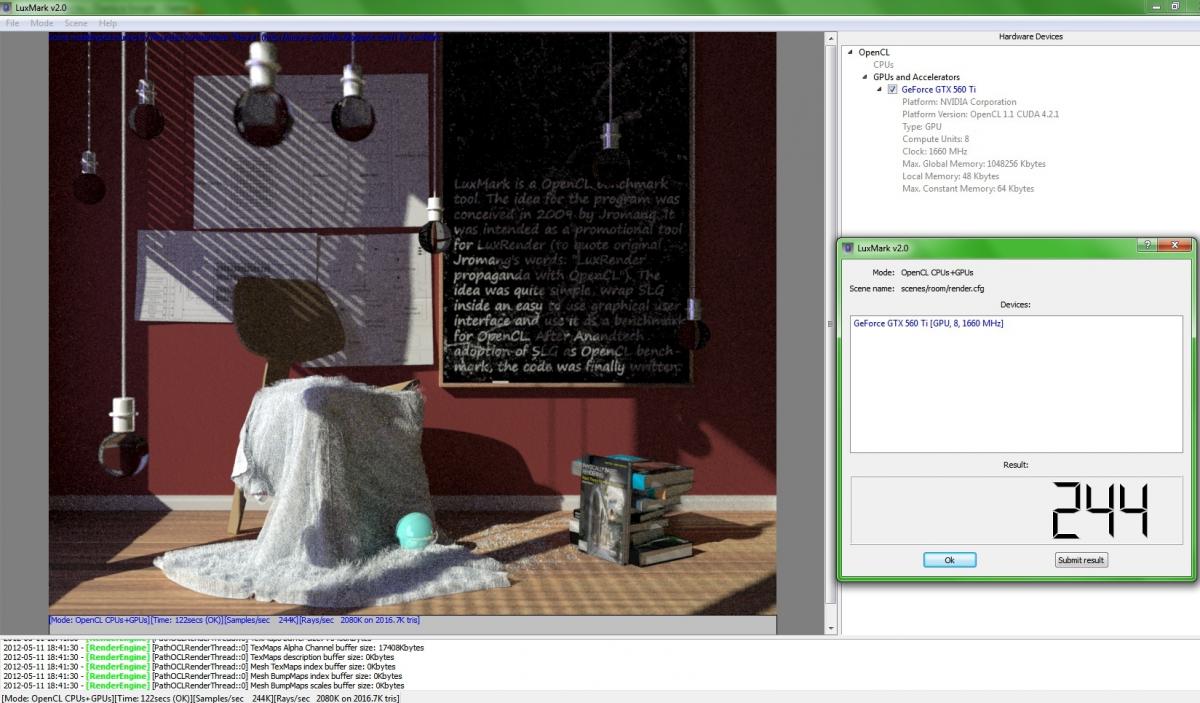Click the Hardware Devices panel header
The image size is (1200, 703).
point(1030,37)
